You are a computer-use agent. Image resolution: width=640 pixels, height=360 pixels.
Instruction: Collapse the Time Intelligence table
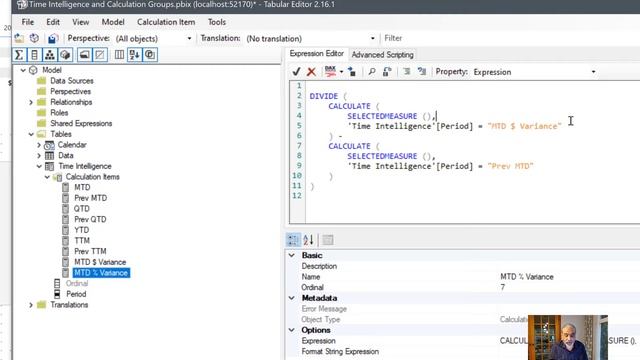(x=39, y=166)
